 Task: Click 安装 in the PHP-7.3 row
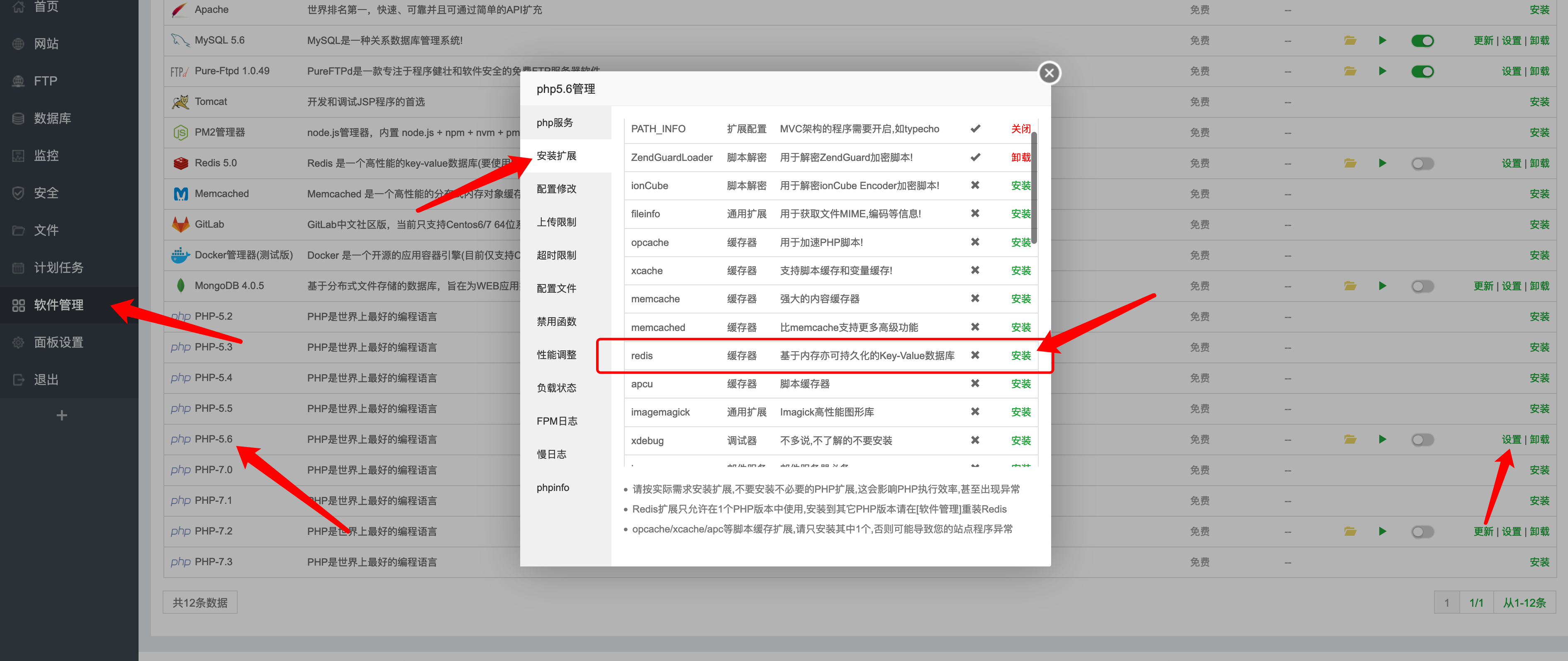pyautogui.click(x=1539, y=562)
